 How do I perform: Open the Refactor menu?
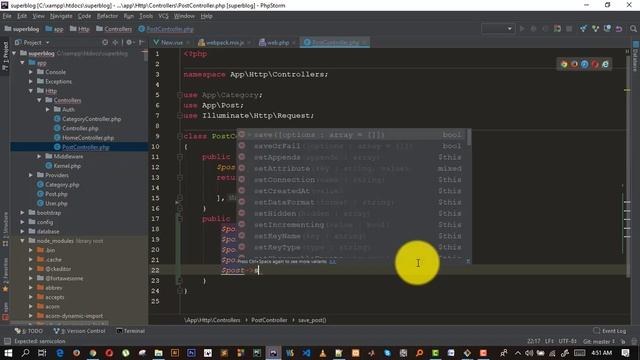pyautogui.click(x=107, y=16)
